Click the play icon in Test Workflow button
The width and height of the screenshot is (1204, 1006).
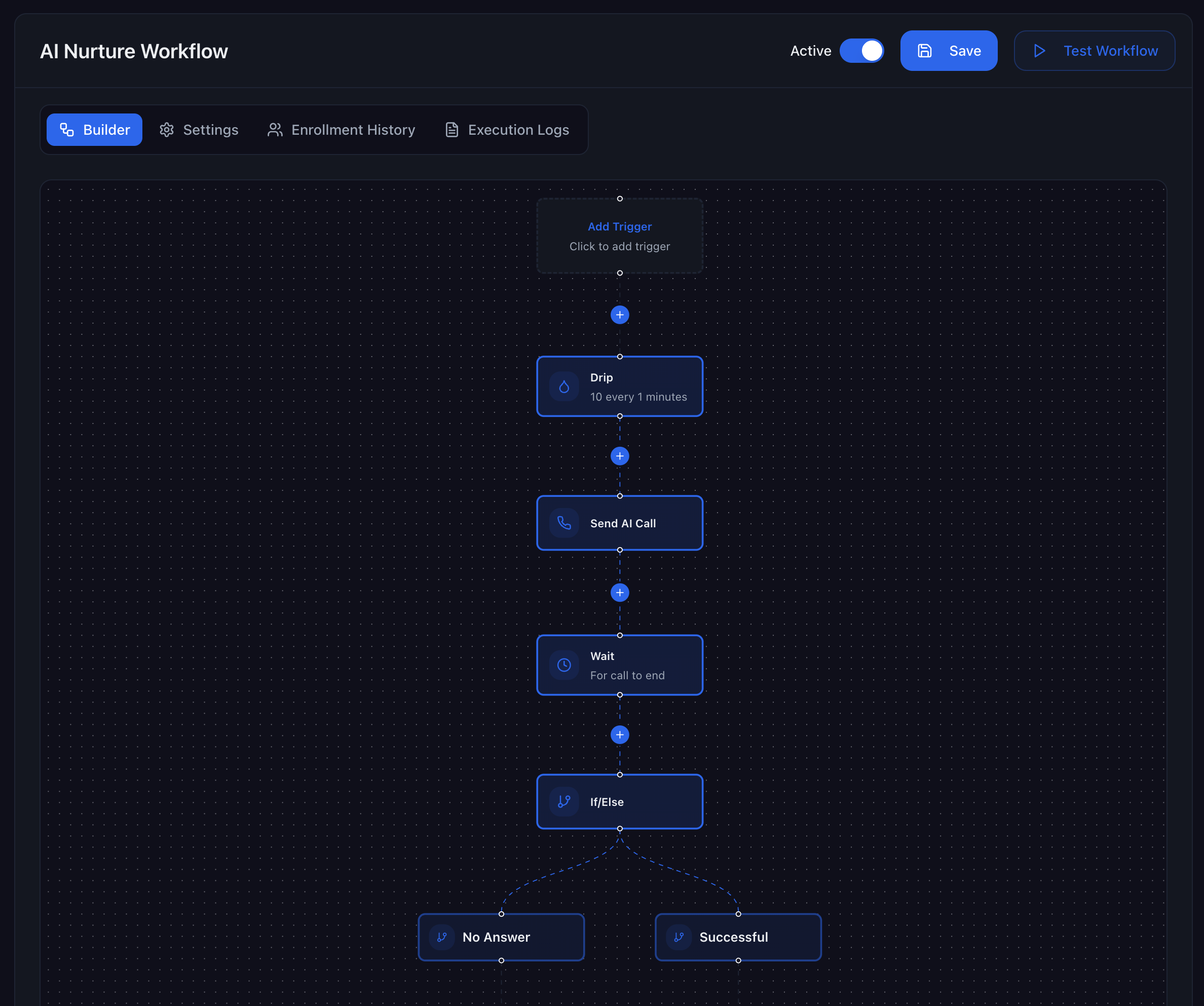pos(1039,51)
